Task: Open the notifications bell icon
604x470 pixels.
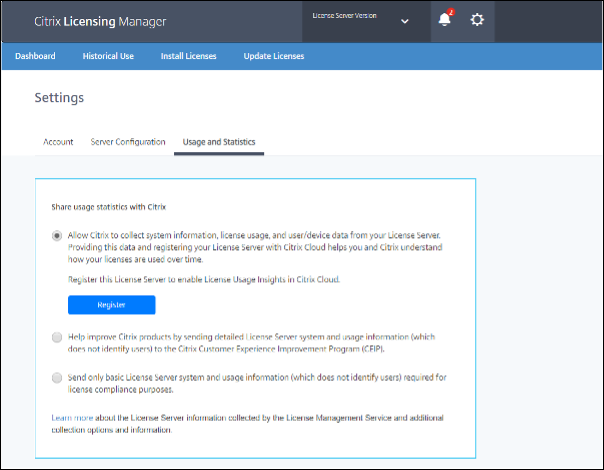Action: click(445, 20)
